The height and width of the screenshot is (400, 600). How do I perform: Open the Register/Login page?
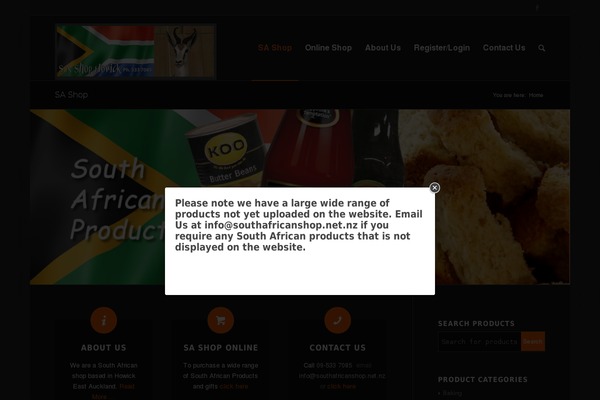[442, 48]
